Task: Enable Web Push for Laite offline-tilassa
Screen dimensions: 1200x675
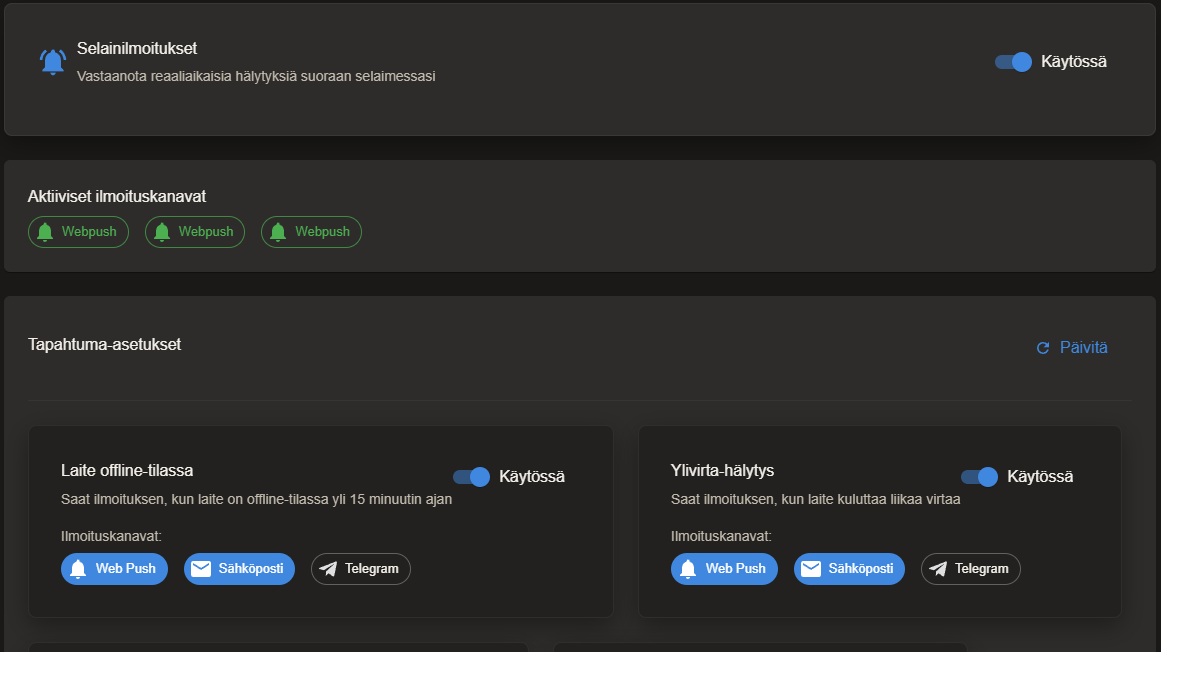Action: pyautogui.click(x=115, y=569)
